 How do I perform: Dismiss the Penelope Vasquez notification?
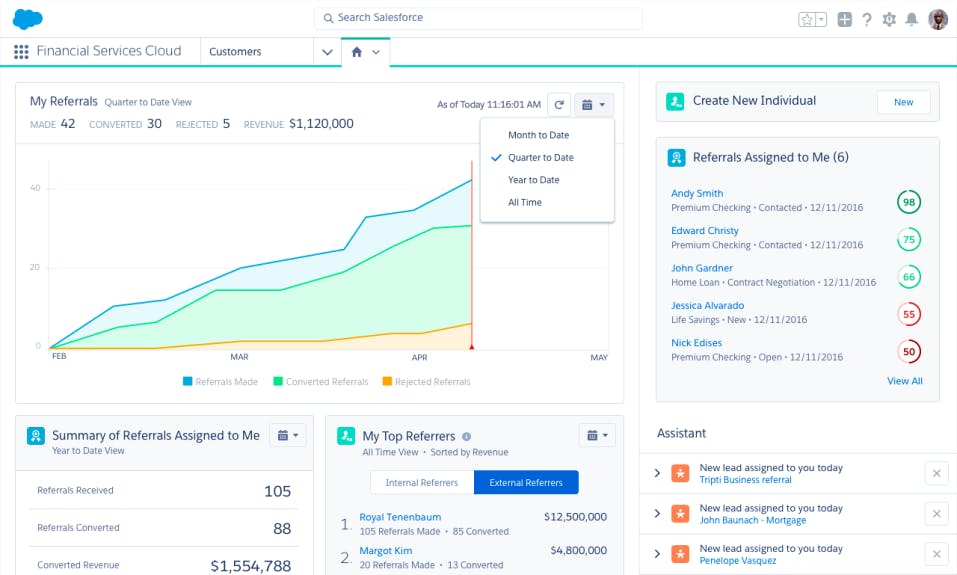coord(937,554)
